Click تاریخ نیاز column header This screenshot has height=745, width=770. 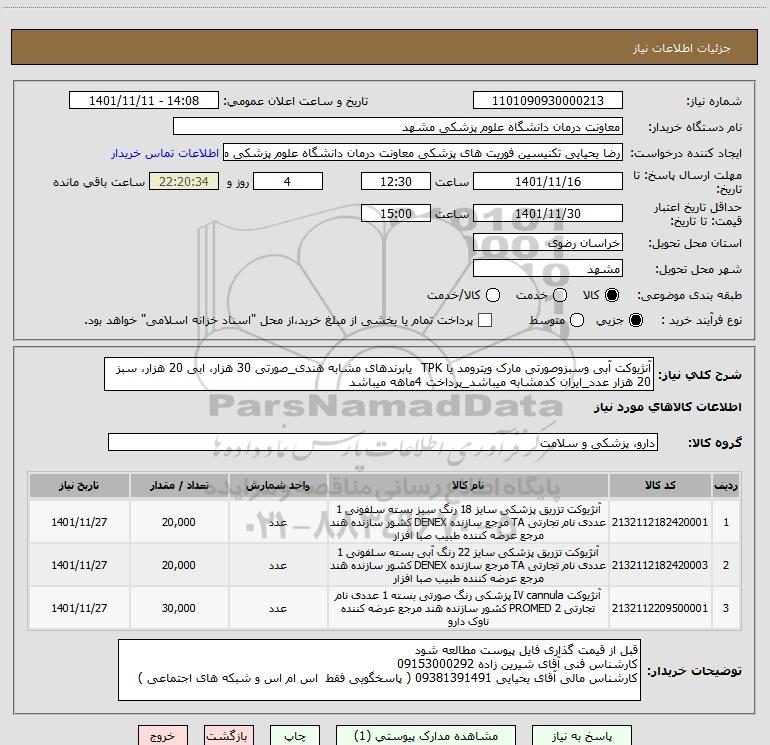tap(79, 486)
